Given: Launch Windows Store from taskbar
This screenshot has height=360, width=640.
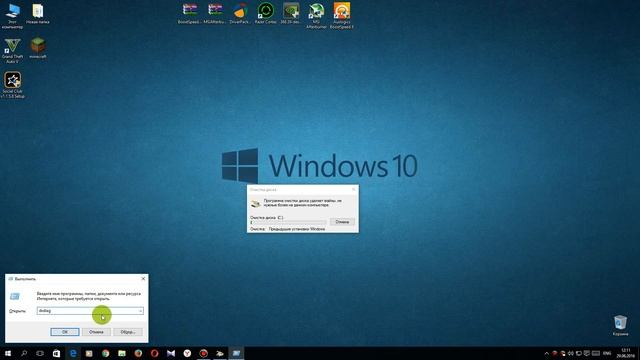Looking at the screenshot, I should point(56,353).
